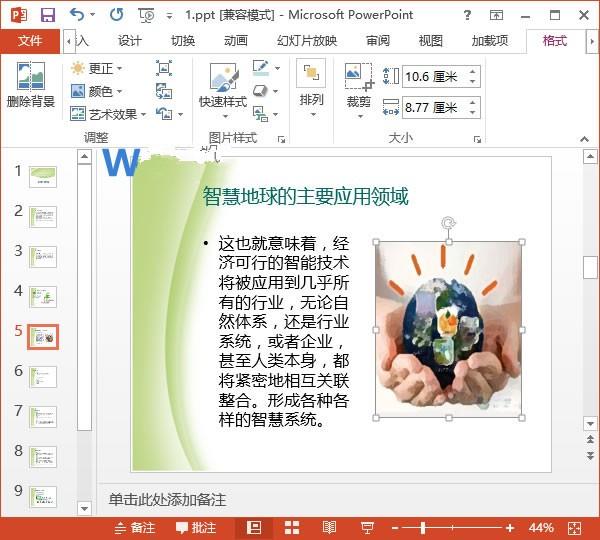Viewport: 600px width, 540px height.
Task: Click Picture Layout icon
Action: point(261,114)
